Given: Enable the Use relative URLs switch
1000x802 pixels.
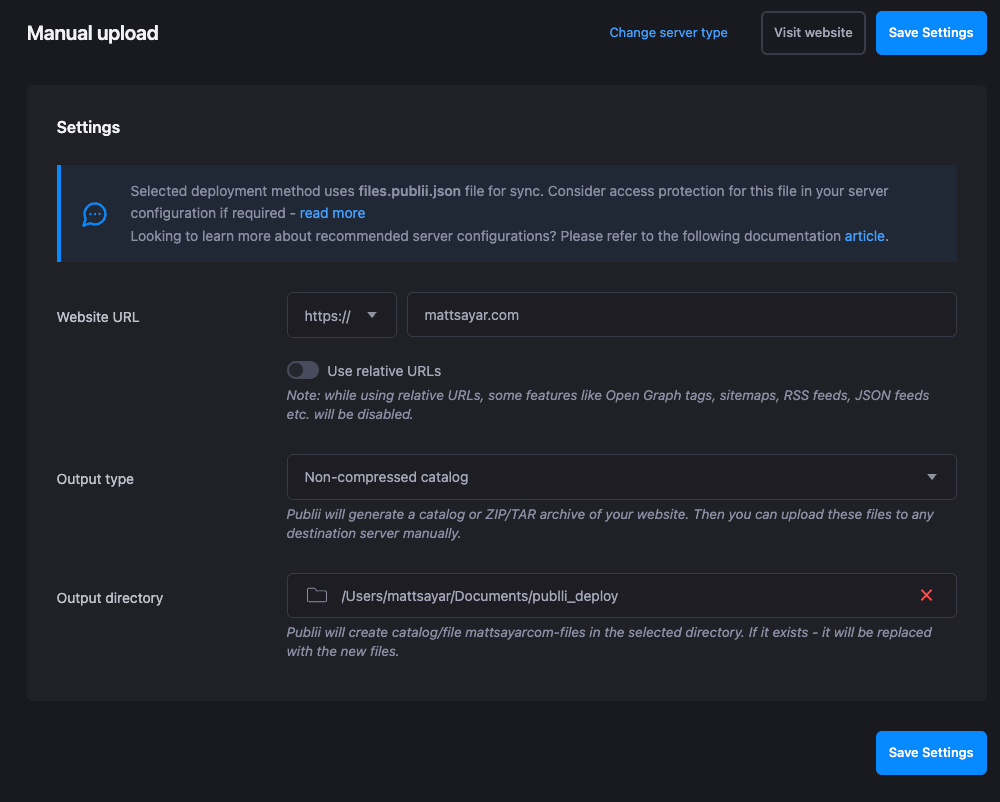Looking at the screenshot, I should [x=303, y=371].
